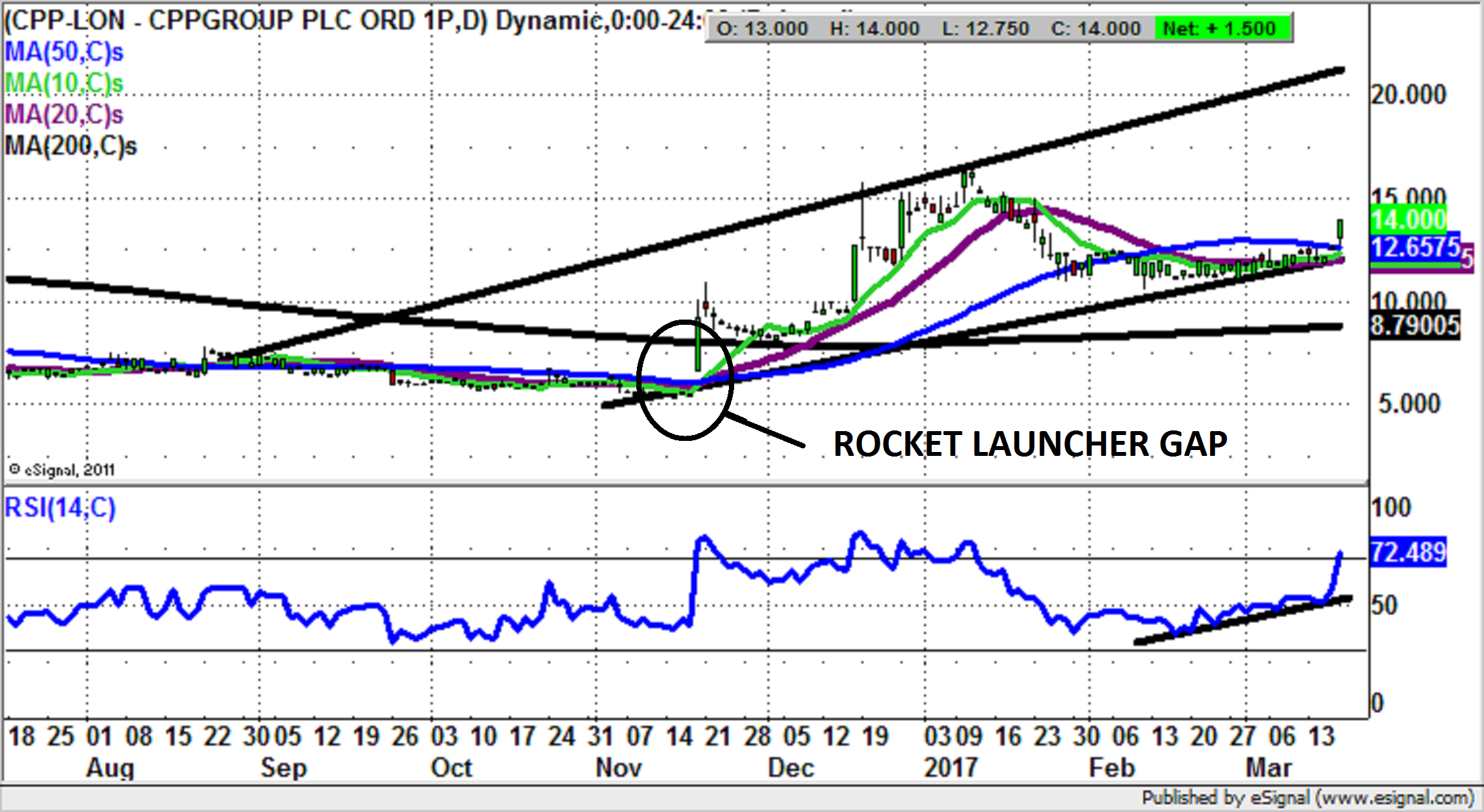
Task: Click the 20.000 price axis label
Action: tap(1408, 95)
